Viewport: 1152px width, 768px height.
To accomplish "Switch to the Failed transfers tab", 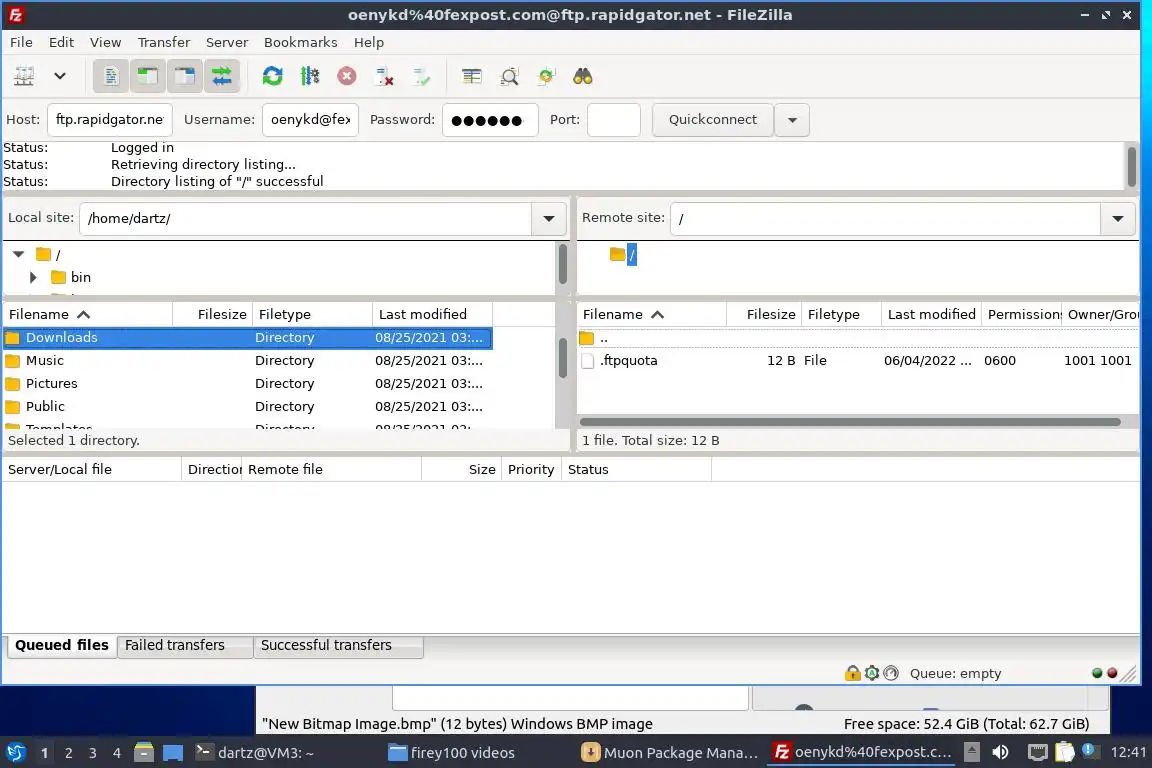I will [184, 645].
